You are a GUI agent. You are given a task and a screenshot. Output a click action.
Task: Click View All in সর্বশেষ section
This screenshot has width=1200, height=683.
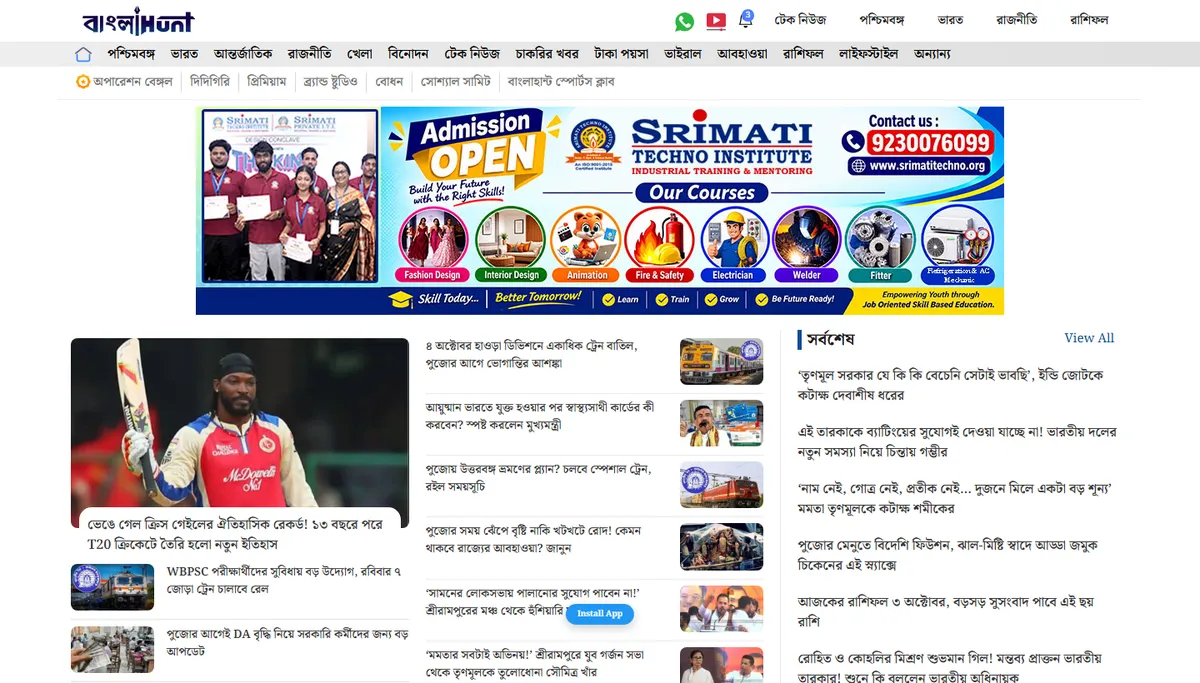1089,338
